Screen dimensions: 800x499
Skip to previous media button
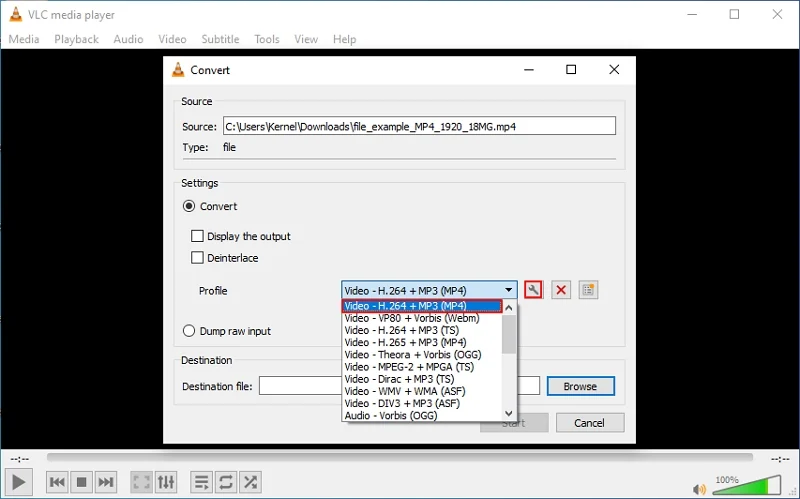click(57, 482)
